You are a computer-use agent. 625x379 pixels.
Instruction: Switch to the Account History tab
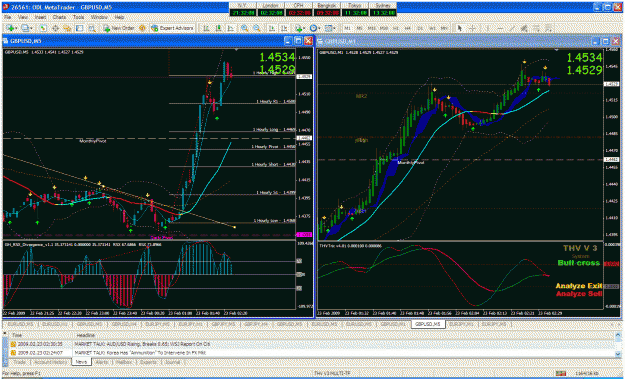pos(50,362)
